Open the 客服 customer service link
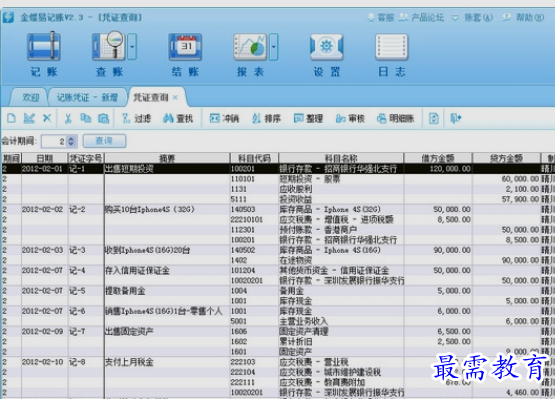Image resolution: width=555 pixels, height=399 pixels. pos(381,17)
